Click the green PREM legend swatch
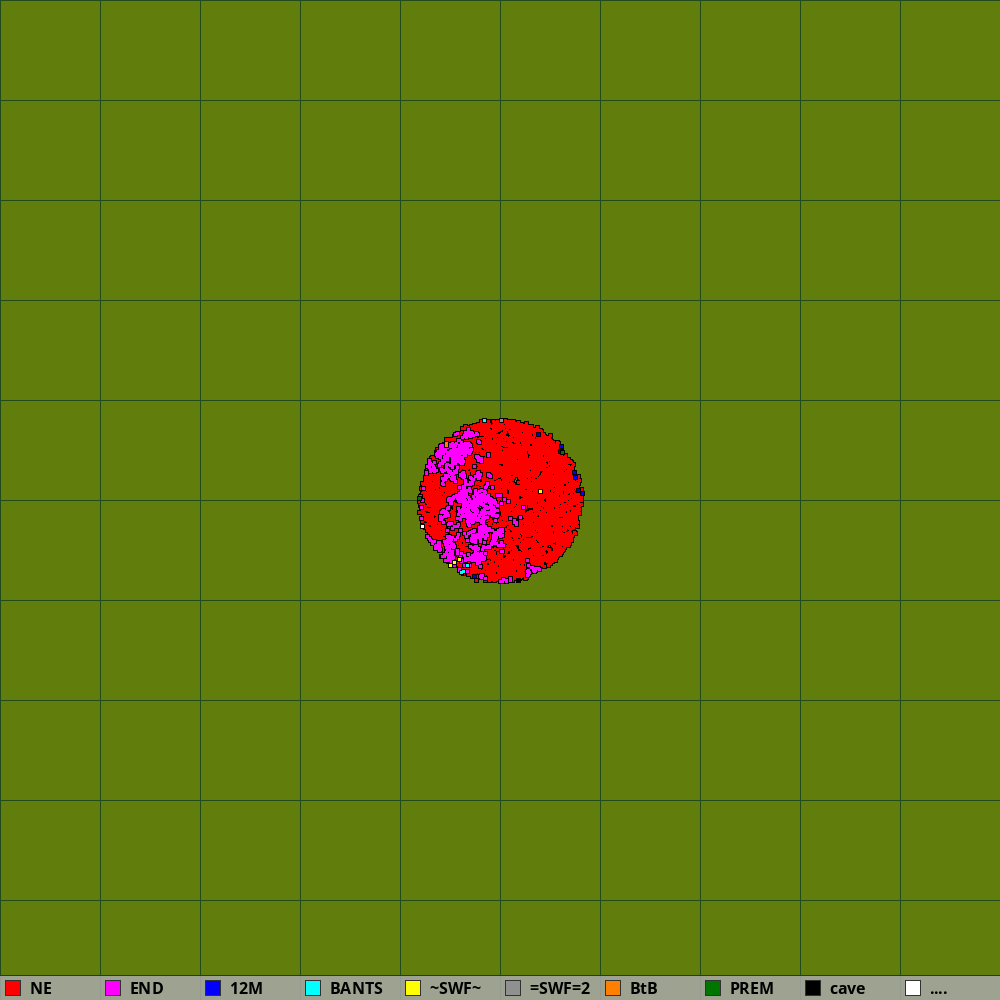 click(713, 988)
